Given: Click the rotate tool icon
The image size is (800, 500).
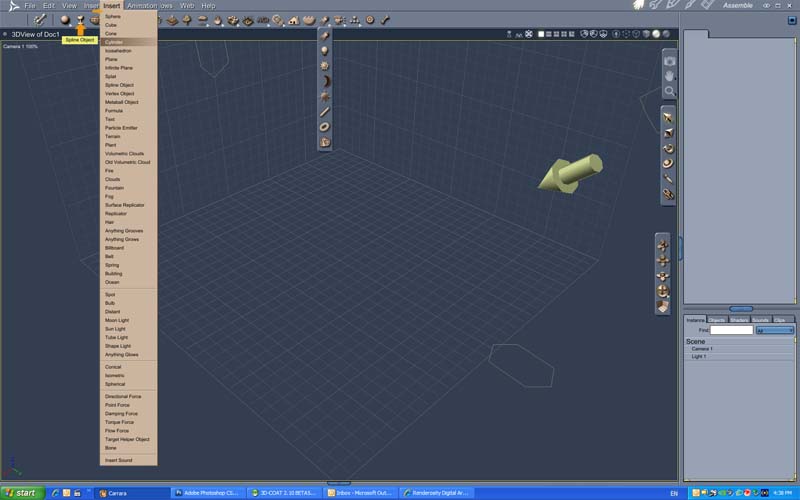Looking at the screenshot, I should pyautogui.click(x=668, y=148).
